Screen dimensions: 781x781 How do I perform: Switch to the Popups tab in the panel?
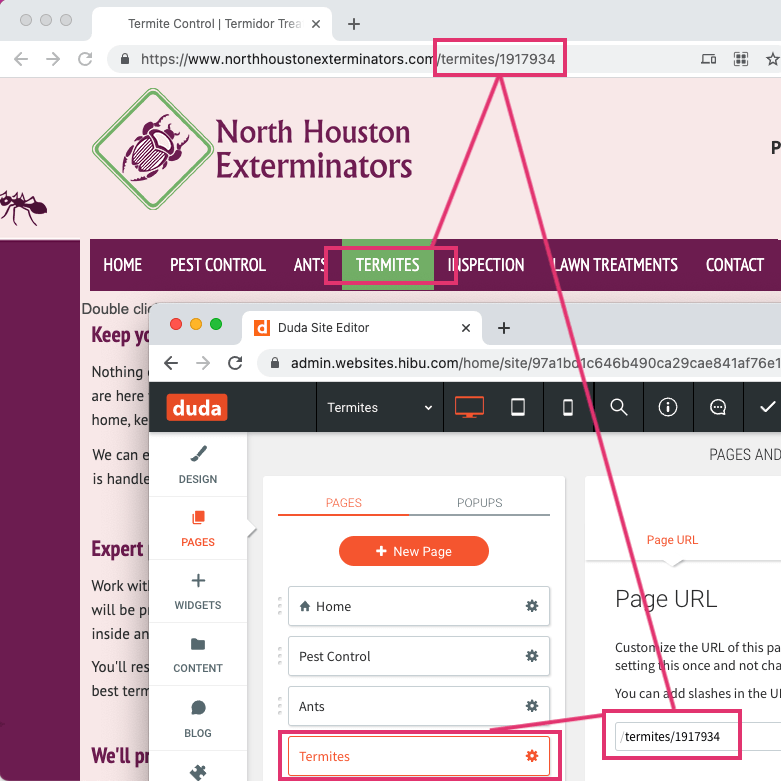pos(480,503)
